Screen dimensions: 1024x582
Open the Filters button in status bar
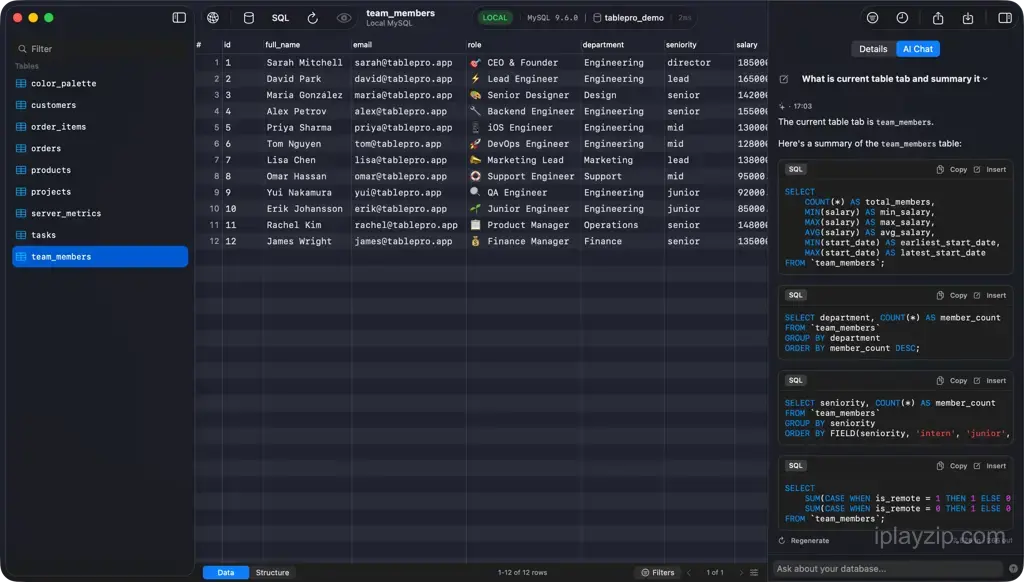658,572
